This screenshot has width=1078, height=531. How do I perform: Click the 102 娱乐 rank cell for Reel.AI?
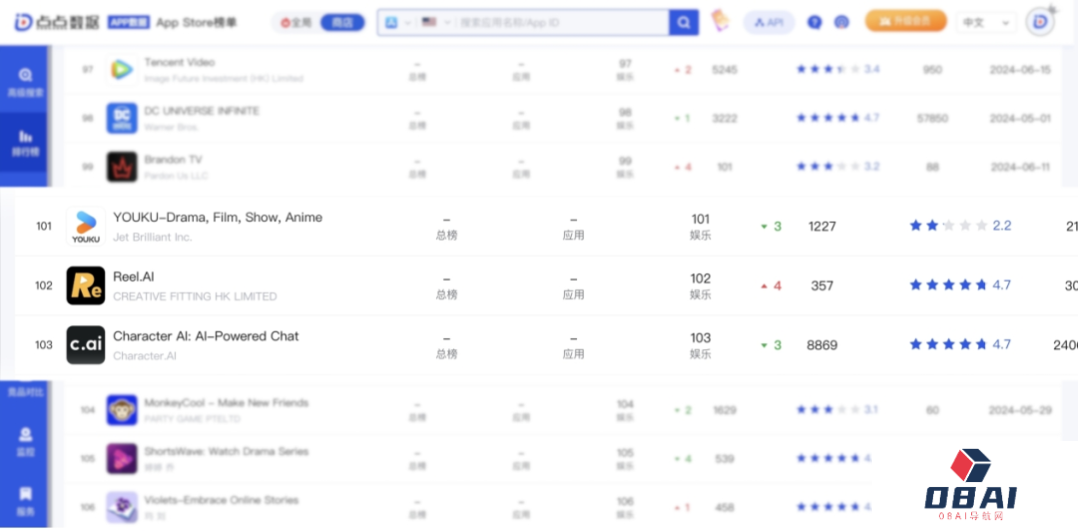(701, 286)
